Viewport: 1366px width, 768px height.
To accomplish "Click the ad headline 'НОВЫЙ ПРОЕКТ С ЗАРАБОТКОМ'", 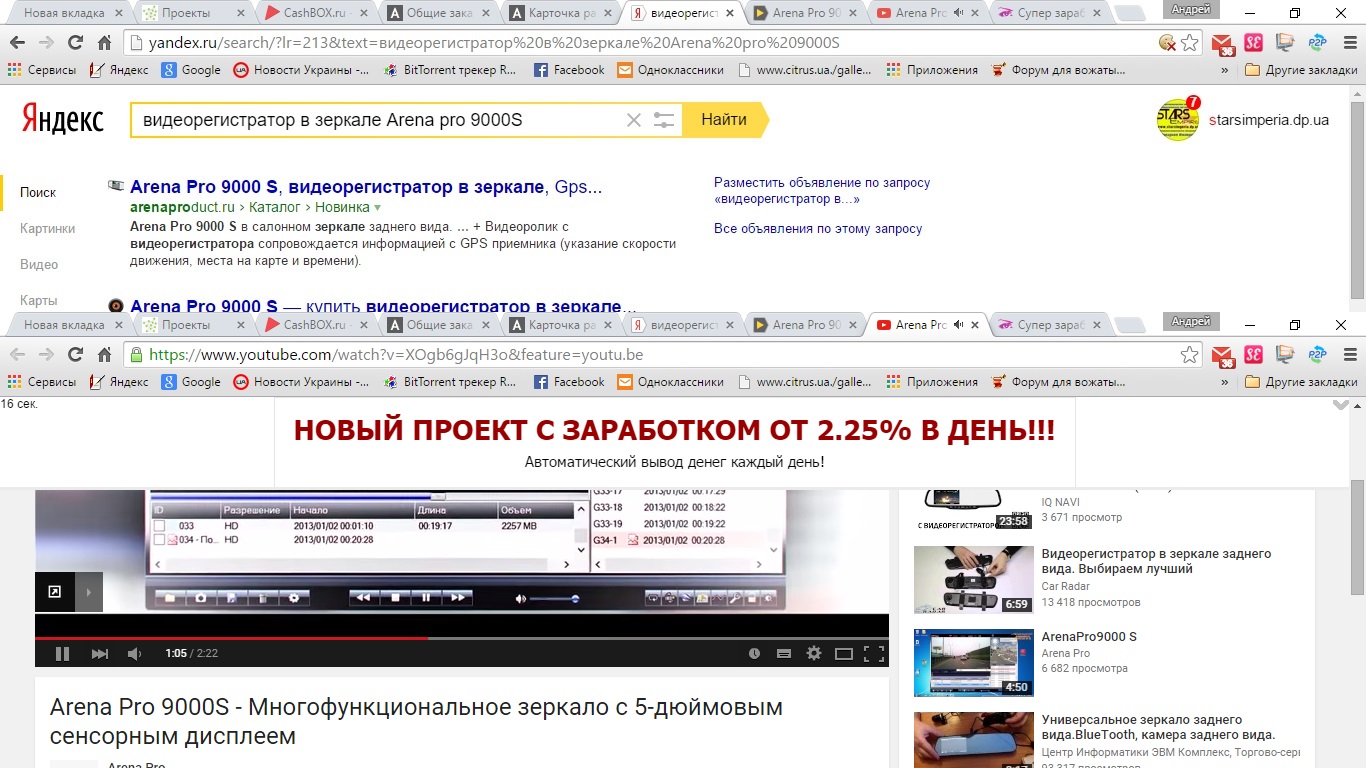I will 674,431.
